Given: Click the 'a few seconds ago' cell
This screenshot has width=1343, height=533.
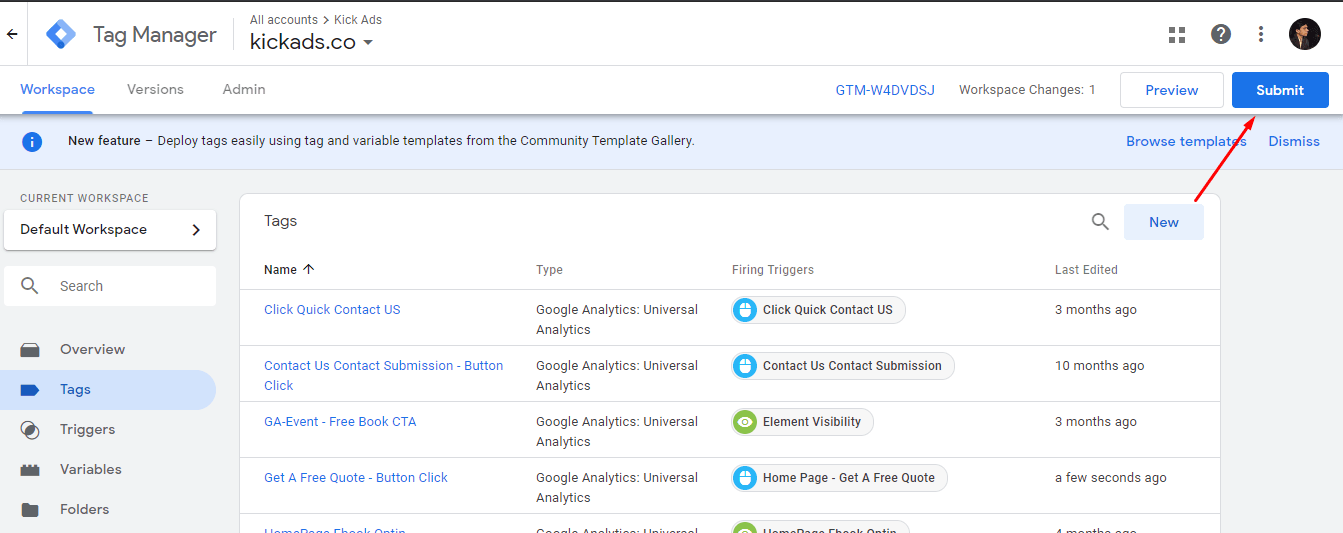Looking at the screenshot, I should click(1111, 478).
